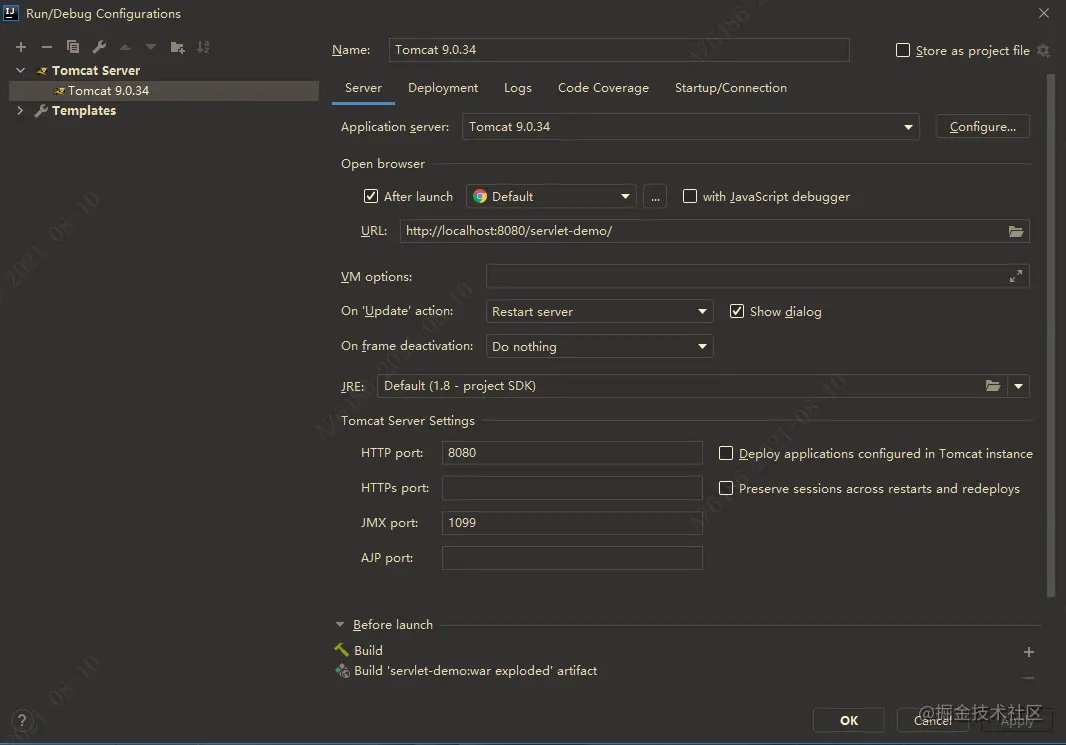The width and height of the screenshot is (1066, 745).
Task: Copy the selected configuration
Action: pos(73,47)
